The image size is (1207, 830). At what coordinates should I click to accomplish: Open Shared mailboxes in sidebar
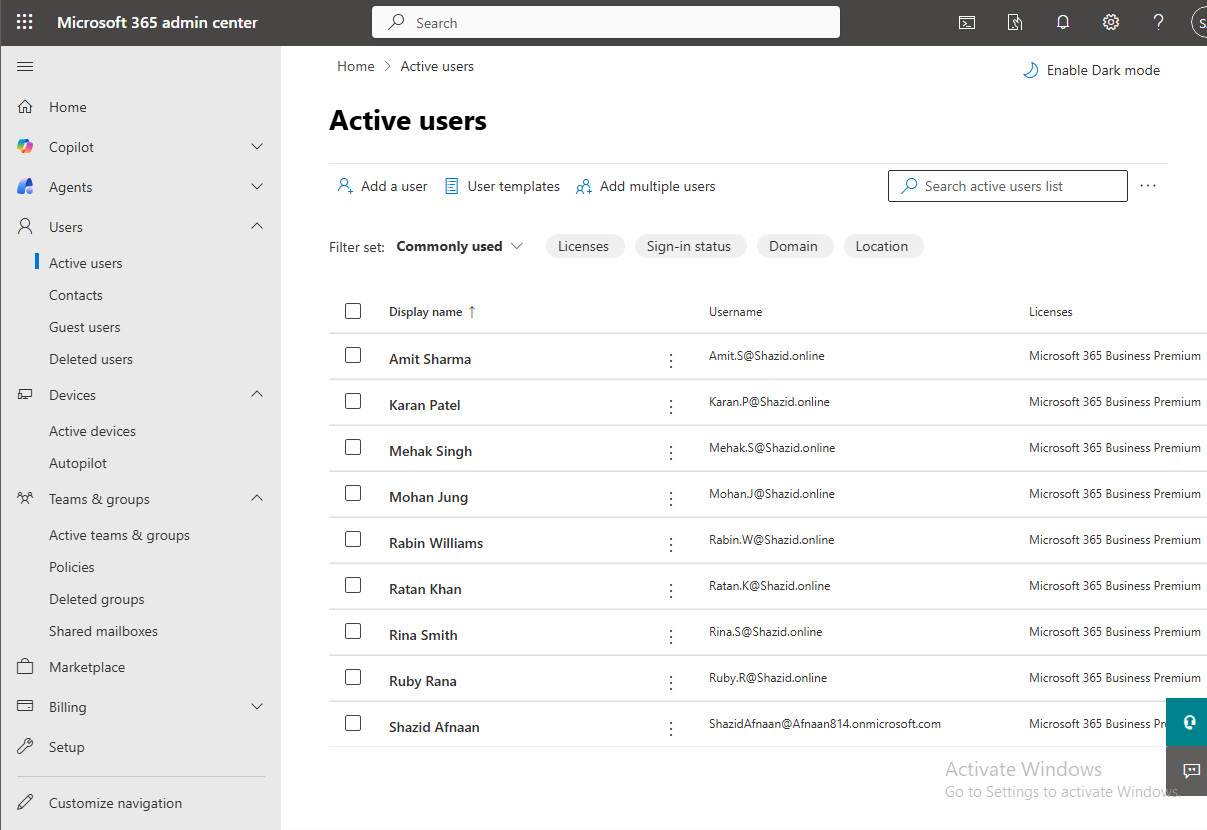pos(104,631)
